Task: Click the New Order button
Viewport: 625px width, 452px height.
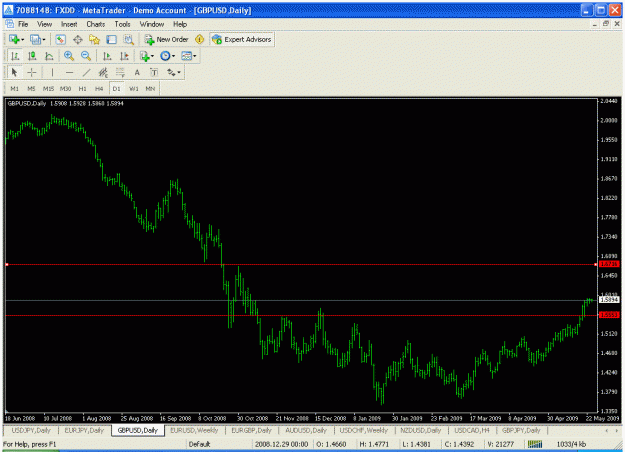Action: coord(167,39)
